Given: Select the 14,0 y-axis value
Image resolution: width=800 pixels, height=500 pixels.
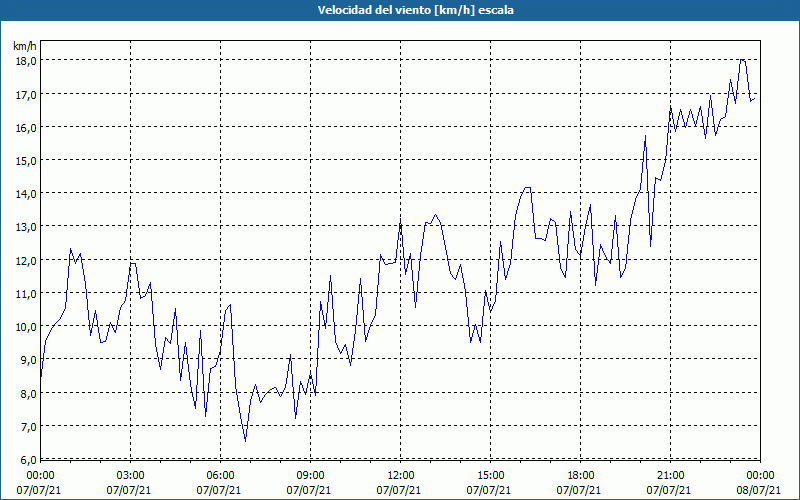Looking at the screenshot, I should 26,194.
